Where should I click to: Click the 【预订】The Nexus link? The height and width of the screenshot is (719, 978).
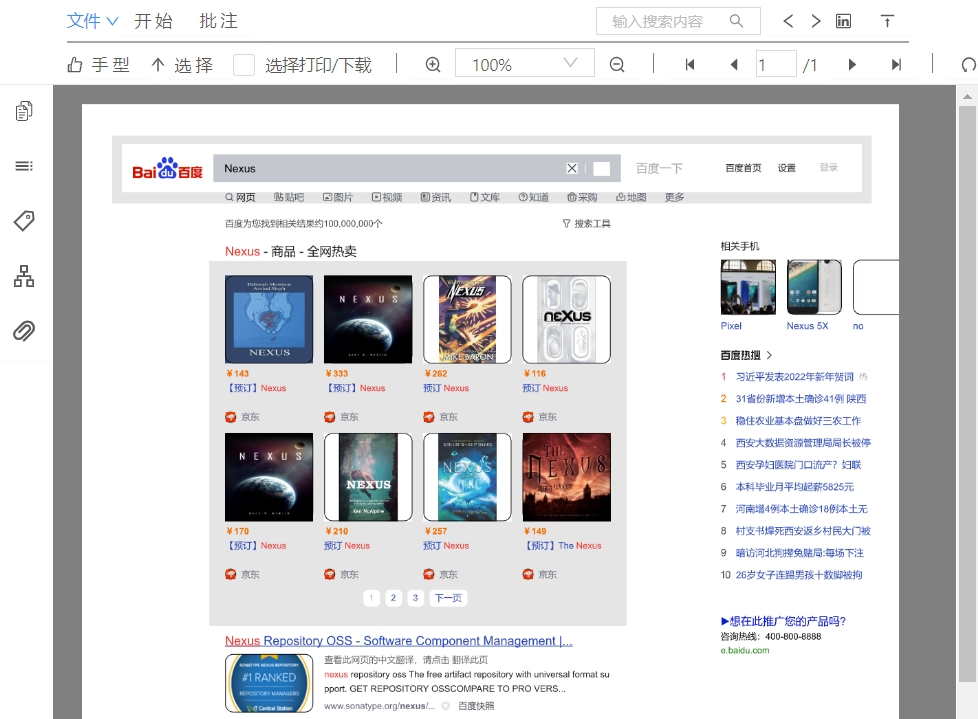tap(563, 546)
